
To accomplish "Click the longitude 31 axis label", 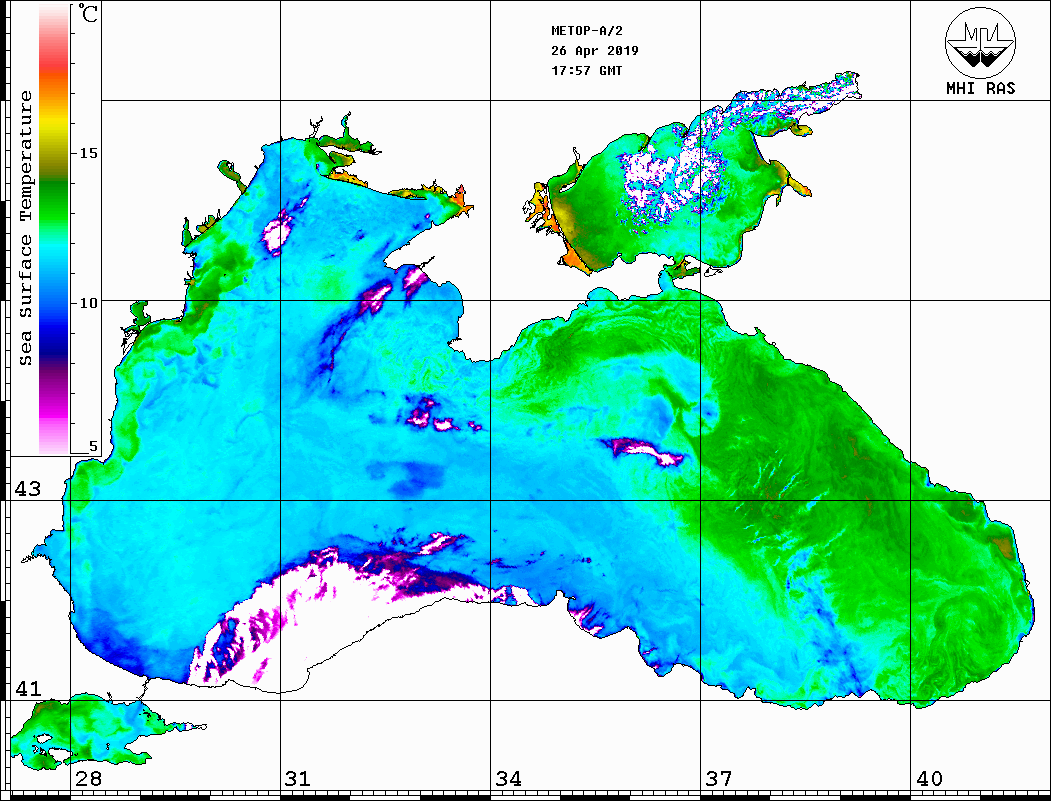I will tap(297, 779).
